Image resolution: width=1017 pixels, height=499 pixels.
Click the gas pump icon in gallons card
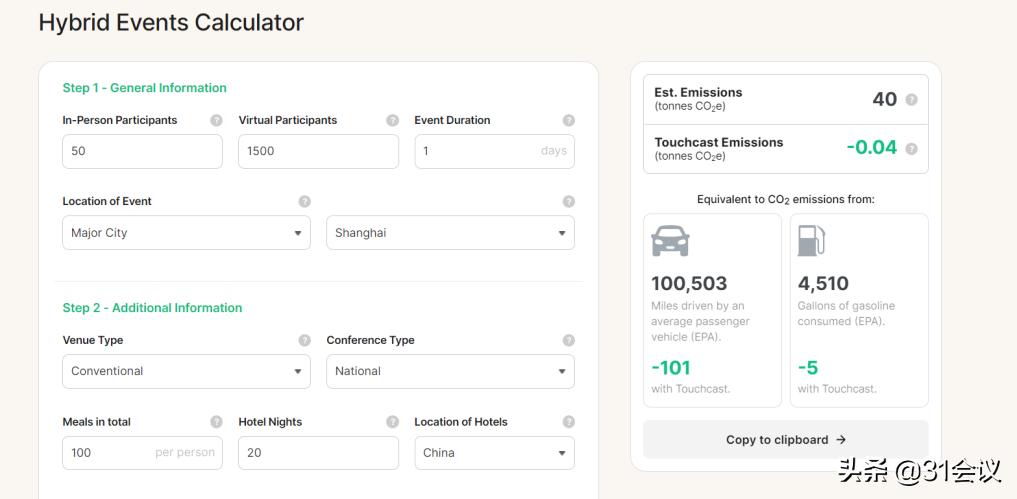811,241
